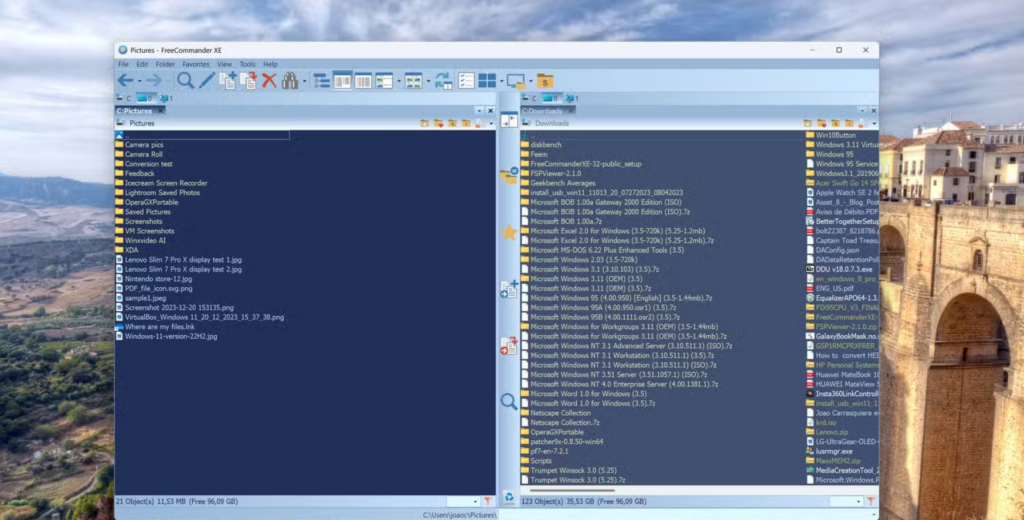
Task: Open the right panel filter combo box dropdown
Action: click(858, 501)
